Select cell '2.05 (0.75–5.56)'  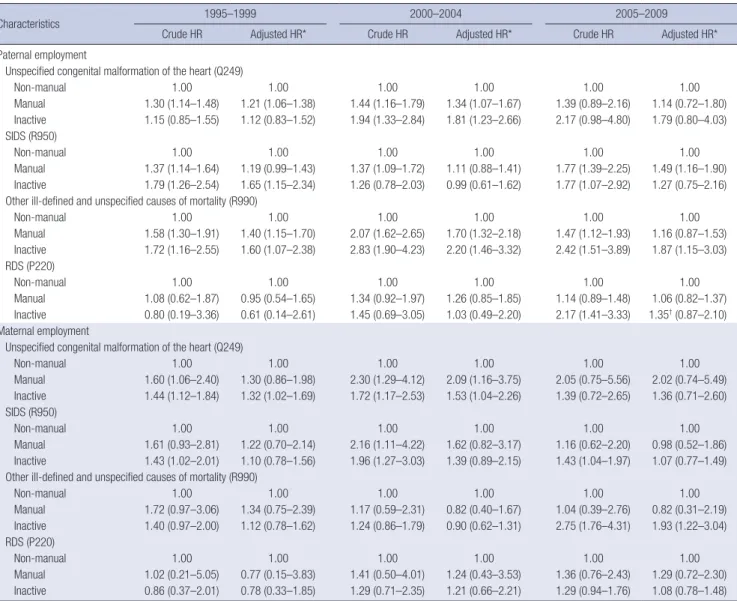593,380
